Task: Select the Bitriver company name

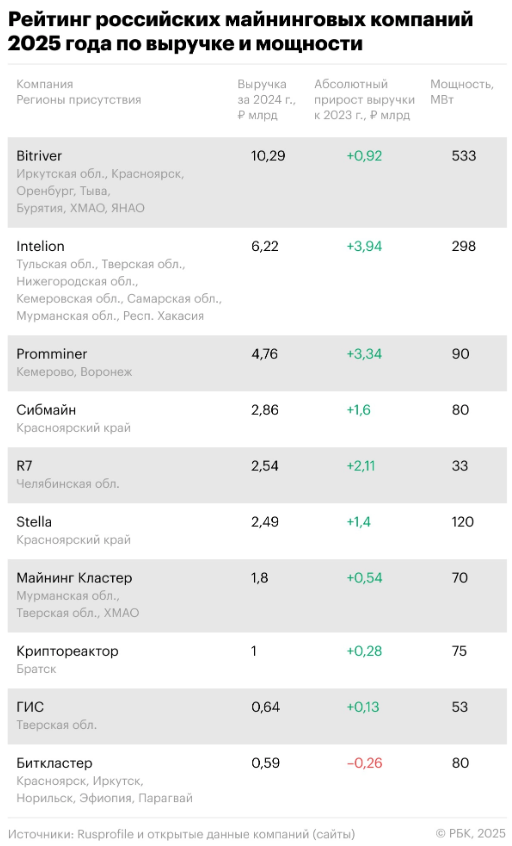Action: [x=39, y=156]
